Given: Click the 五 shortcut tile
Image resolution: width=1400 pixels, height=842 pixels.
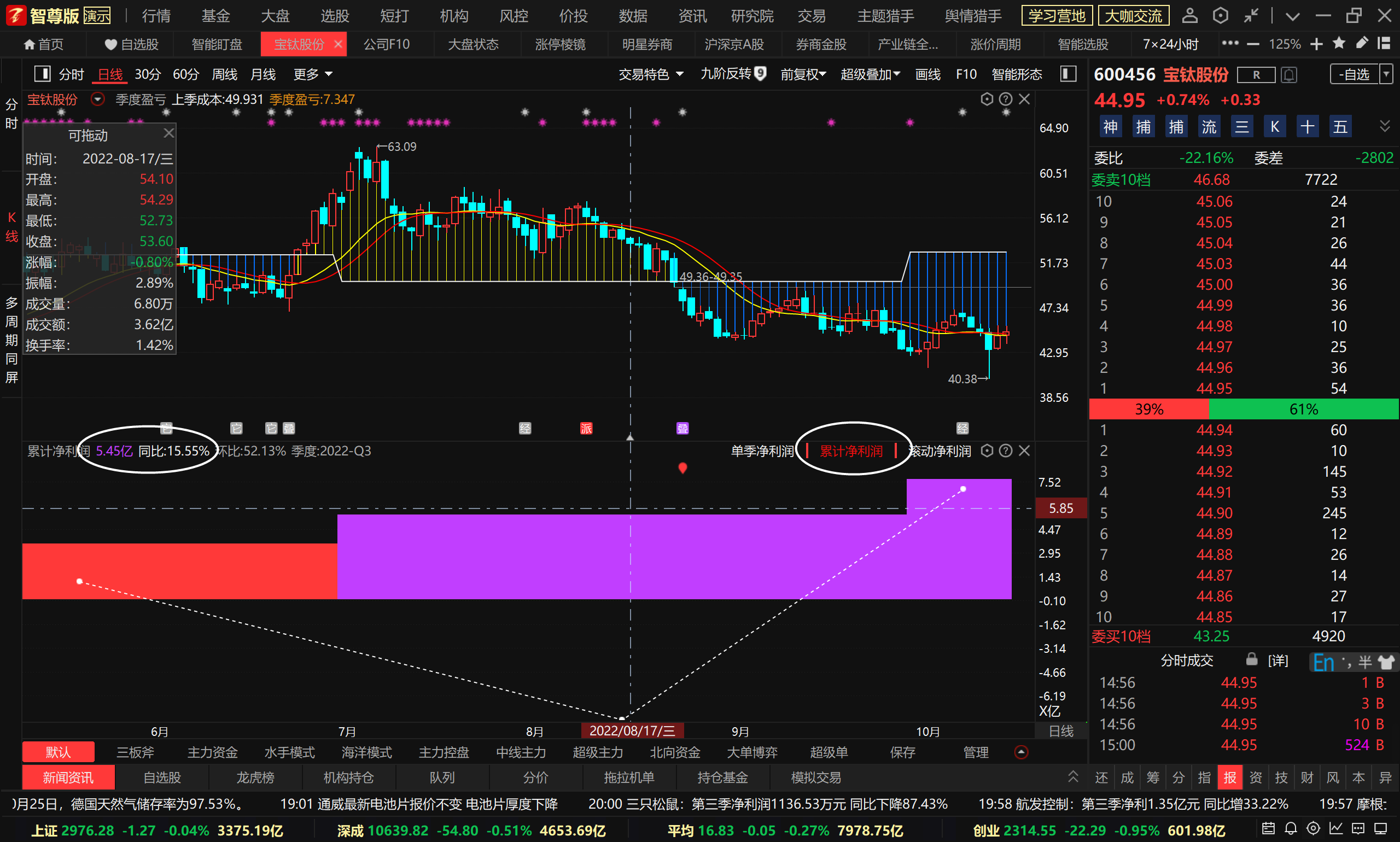Looking at the screenshot, I should point(1340,126).
